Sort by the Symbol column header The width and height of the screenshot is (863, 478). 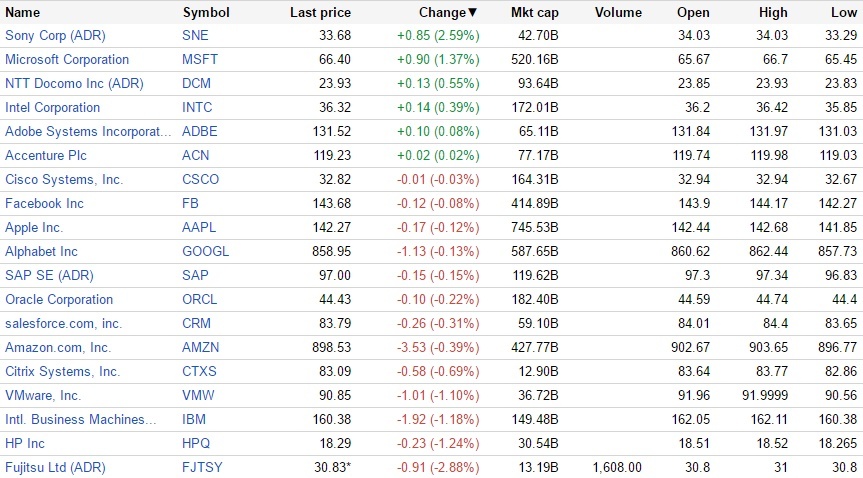206,13
